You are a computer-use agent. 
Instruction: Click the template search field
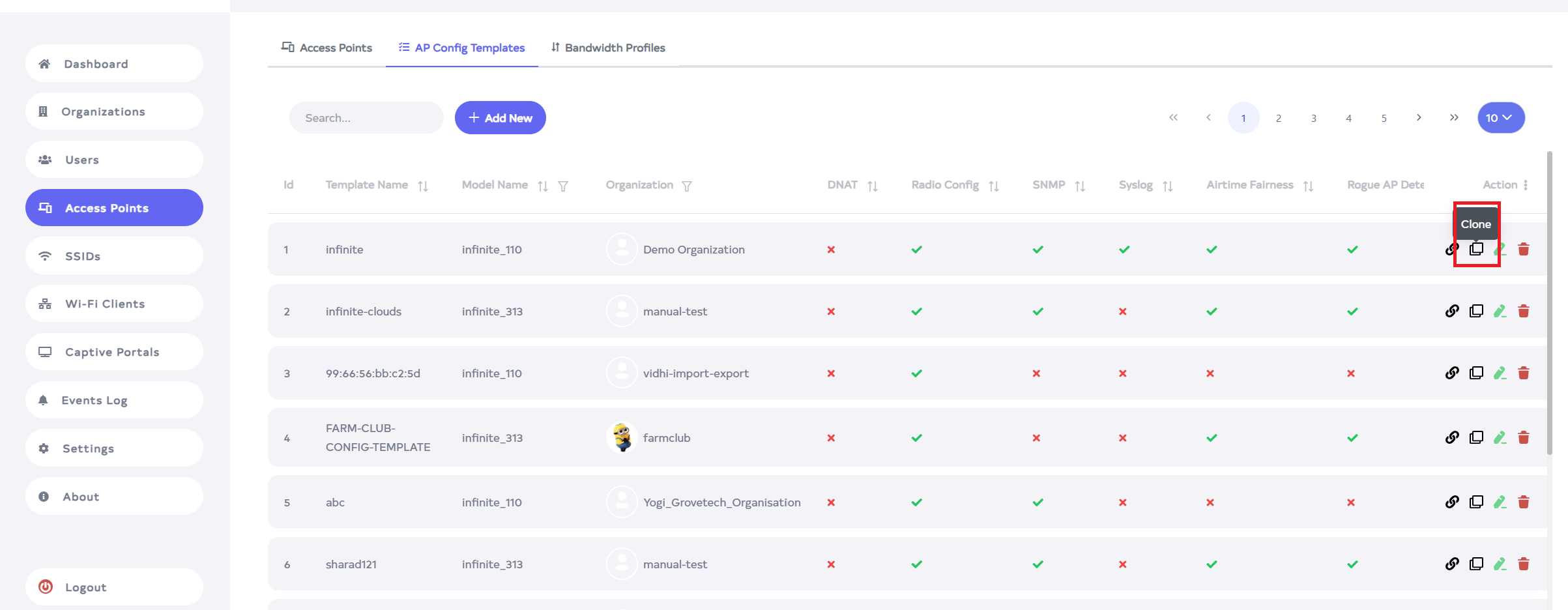click(366, 118)
